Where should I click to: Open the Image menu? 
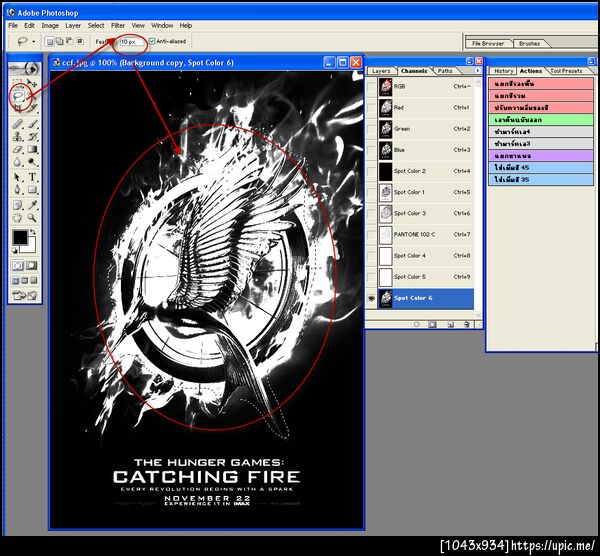(50, 26)
